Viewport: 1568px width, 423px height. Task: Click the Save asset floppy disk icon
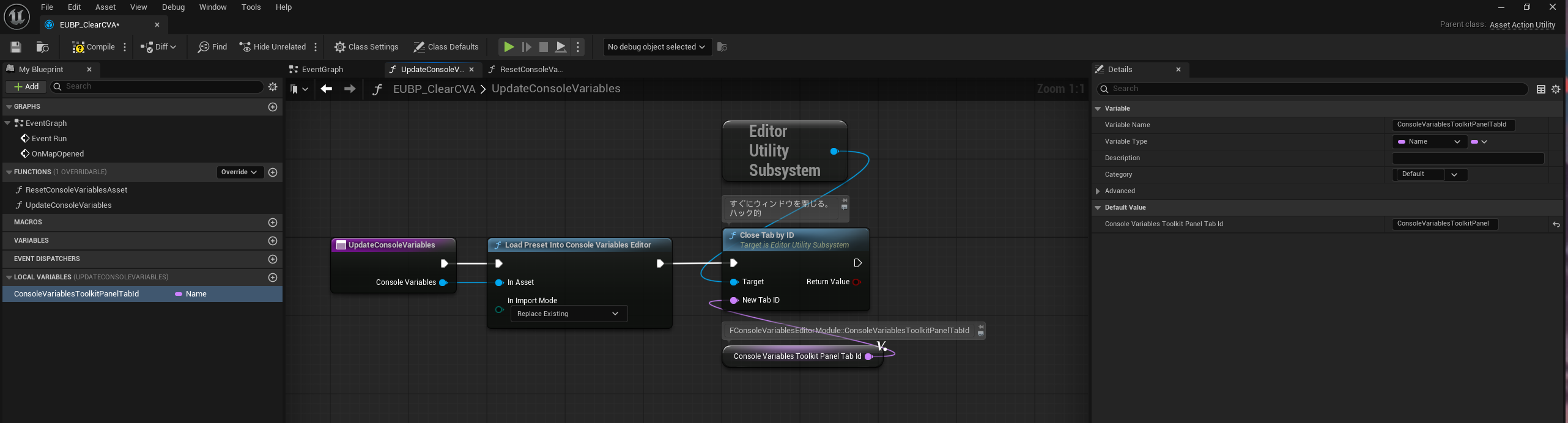click(x=17, y=47)
